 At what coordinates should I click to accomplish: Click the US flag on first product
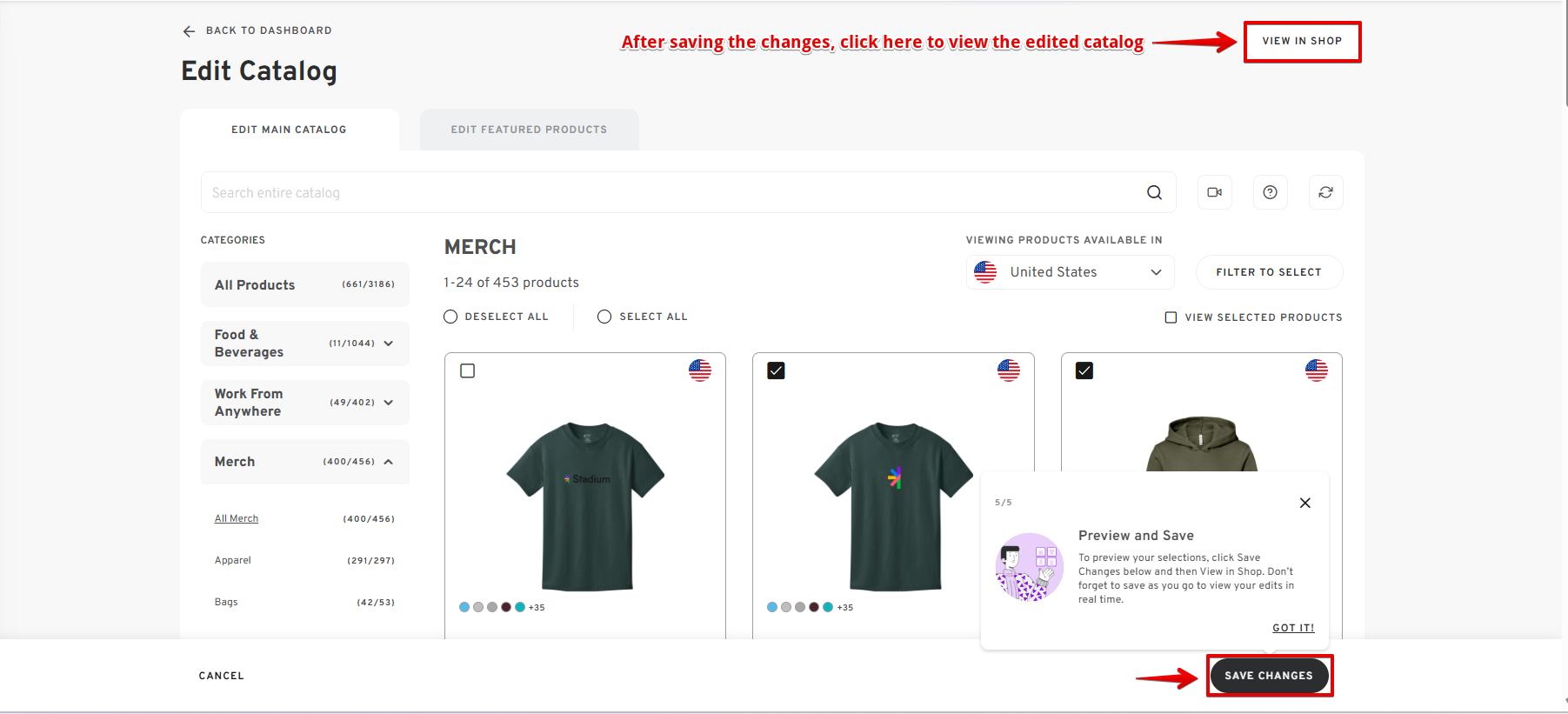700,370
